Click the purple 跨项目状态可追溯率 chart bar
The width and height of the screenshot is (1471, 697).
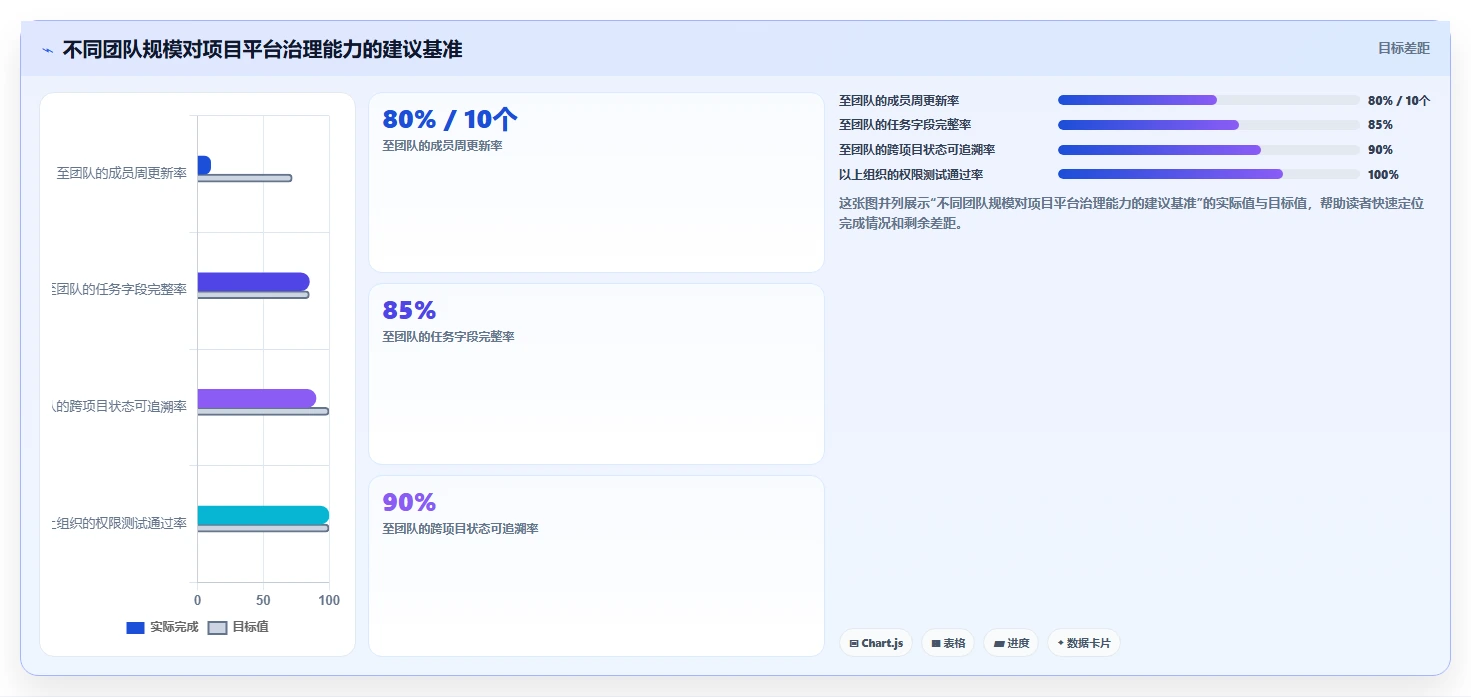[256, 398]
